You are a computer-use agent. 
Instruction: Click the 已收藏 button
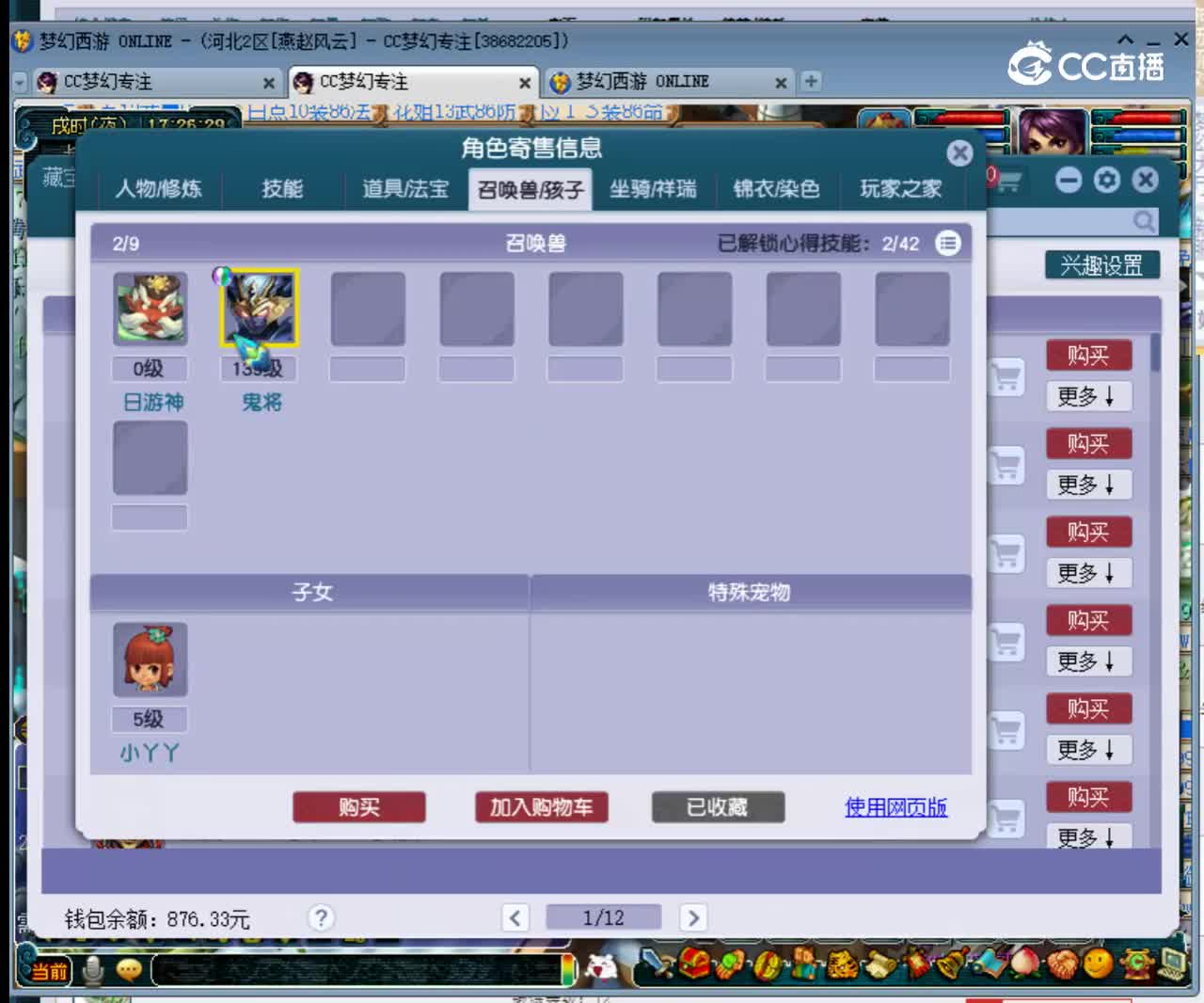718,807
